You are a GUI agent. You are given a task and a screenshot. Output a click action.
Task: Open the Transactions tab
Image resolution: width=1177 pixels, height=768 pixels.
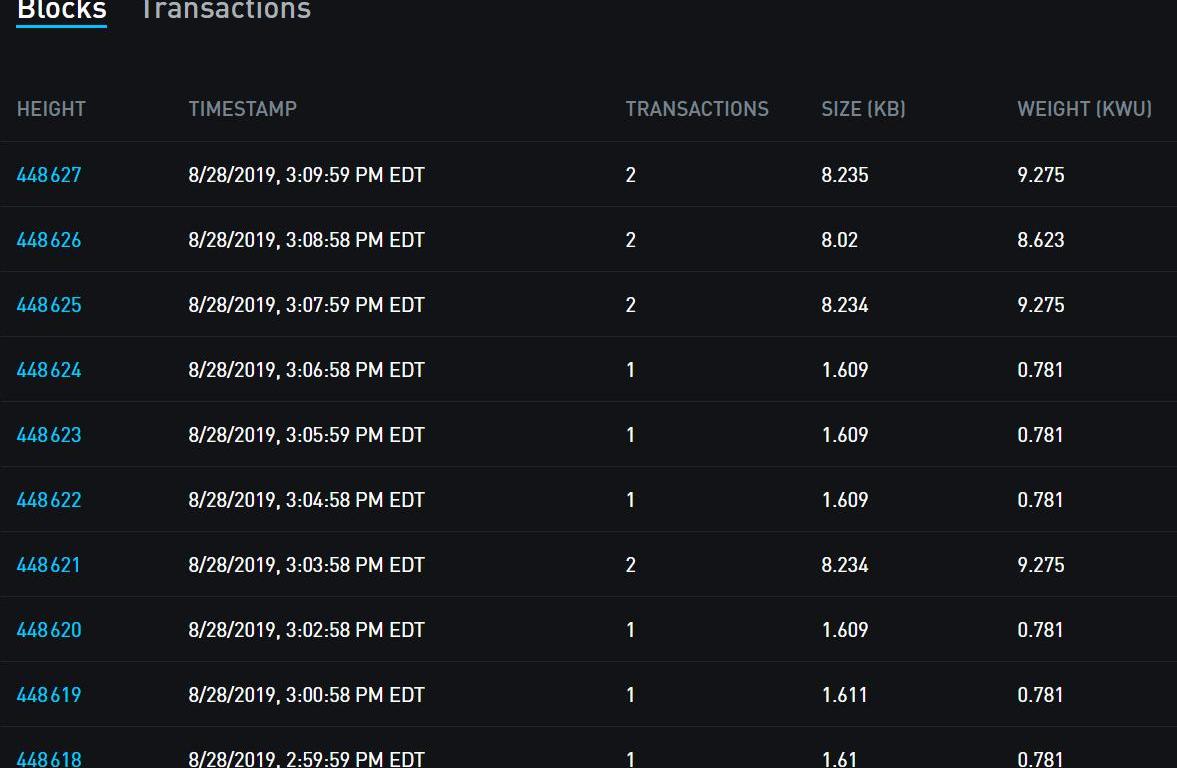click(x=225, y=11)
